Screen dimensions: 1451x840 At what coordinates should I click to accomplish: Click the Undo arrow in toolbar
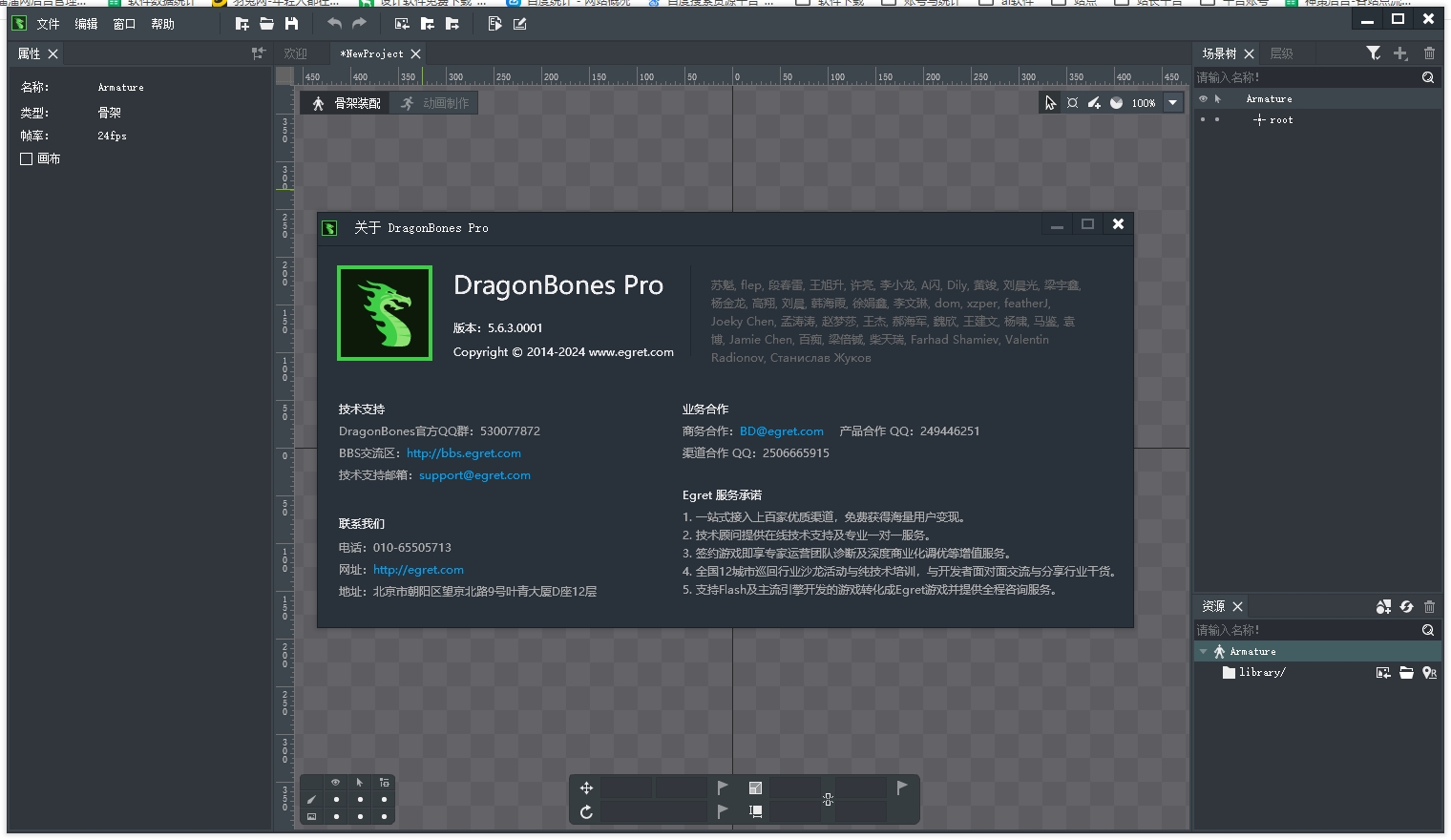click(334, 24)
